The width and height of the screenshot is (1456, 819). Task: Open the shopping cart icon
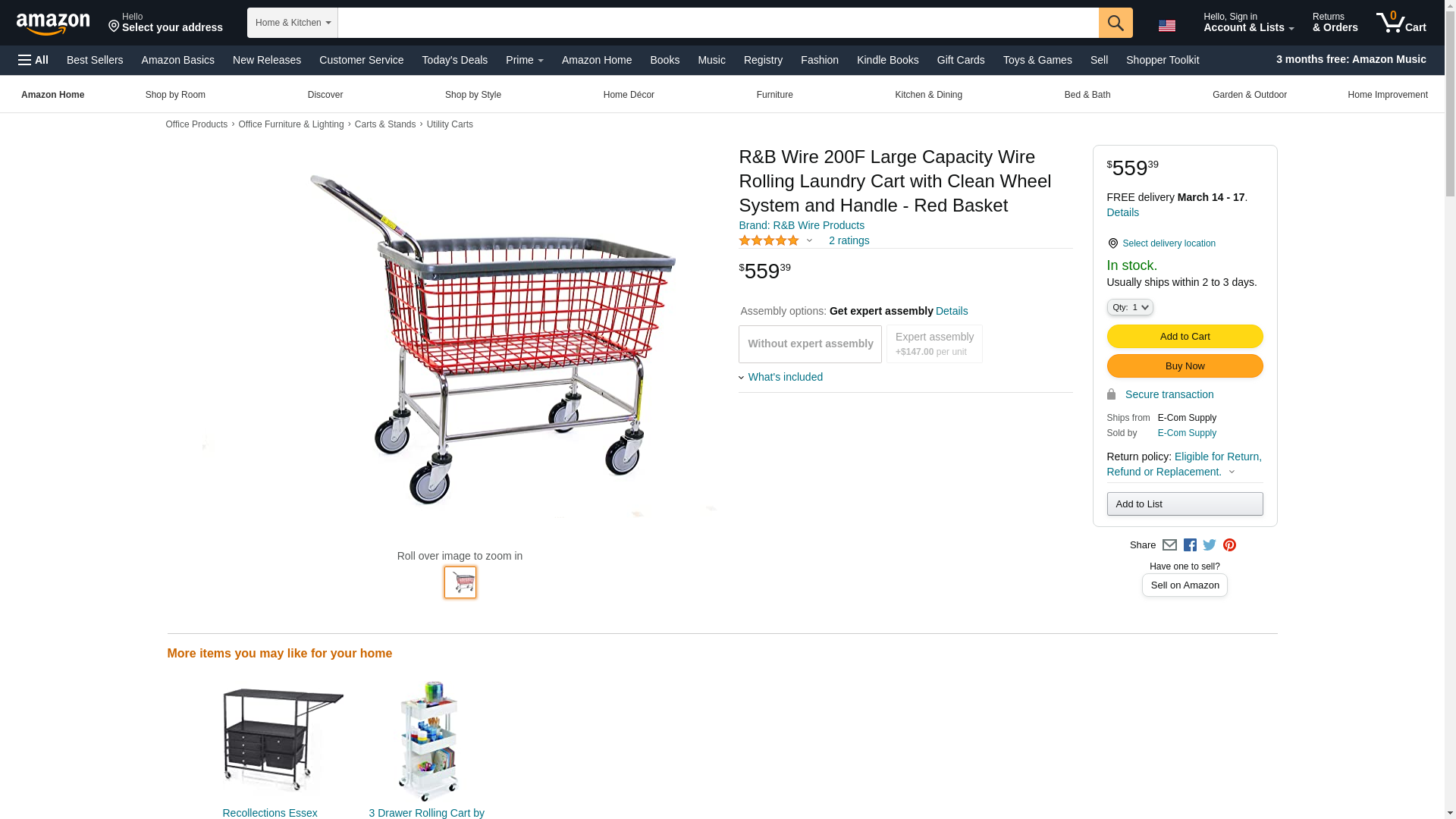pos(1400,23)
